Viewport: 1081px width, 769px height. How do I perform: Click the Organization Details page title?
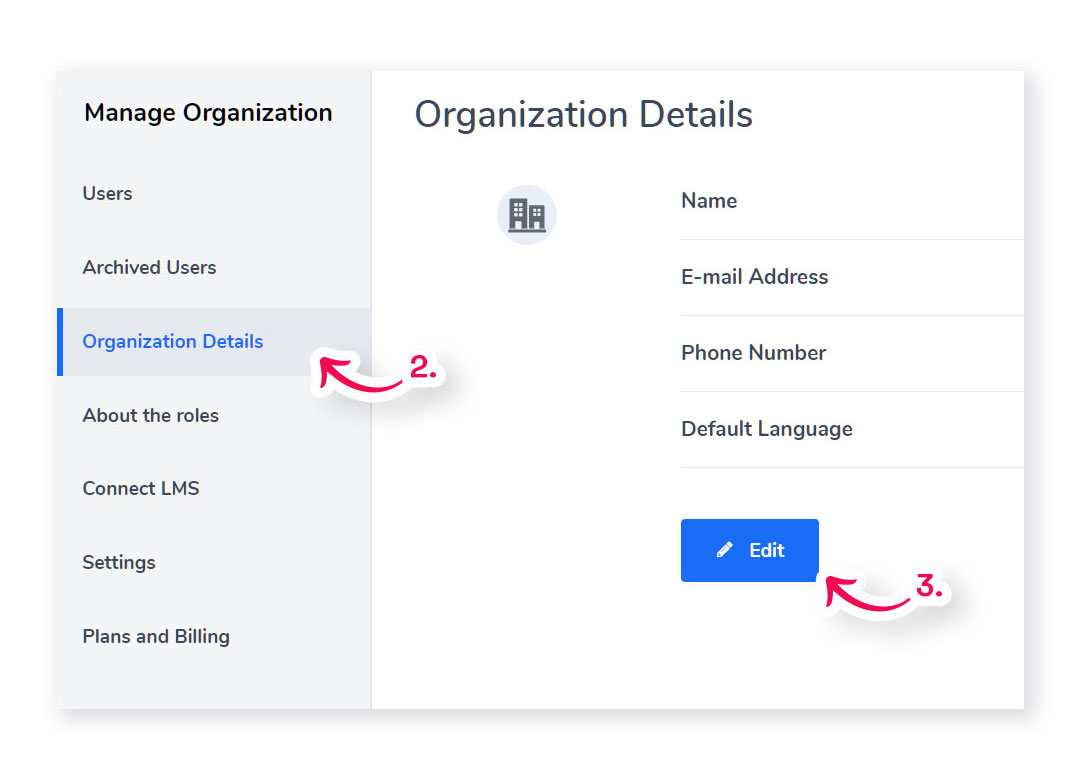(x=583, y=115)
